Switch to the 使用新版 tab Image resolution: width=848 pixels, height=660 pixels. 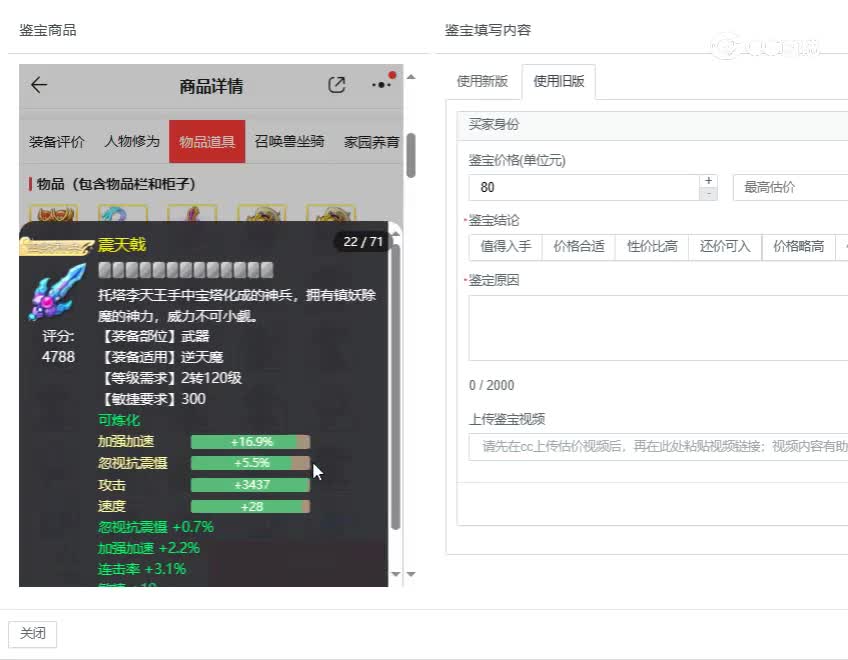[x=483, y=82]
